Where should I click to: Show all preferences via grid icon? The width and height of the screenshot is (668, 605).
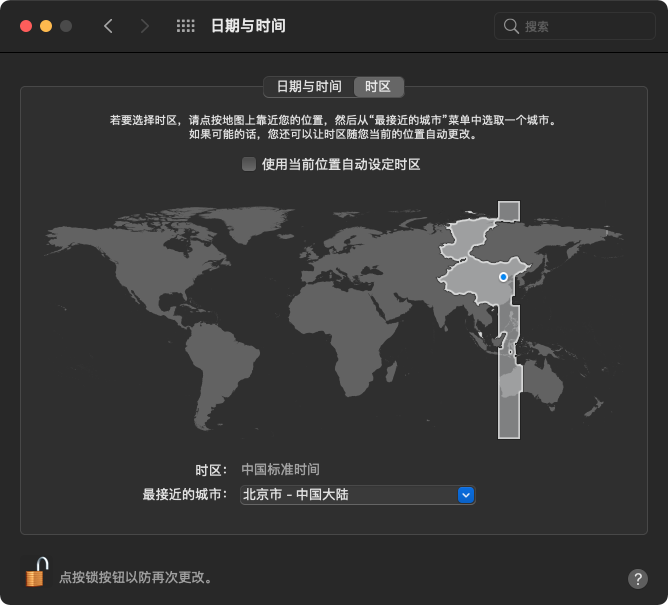(x=185, y=26)
